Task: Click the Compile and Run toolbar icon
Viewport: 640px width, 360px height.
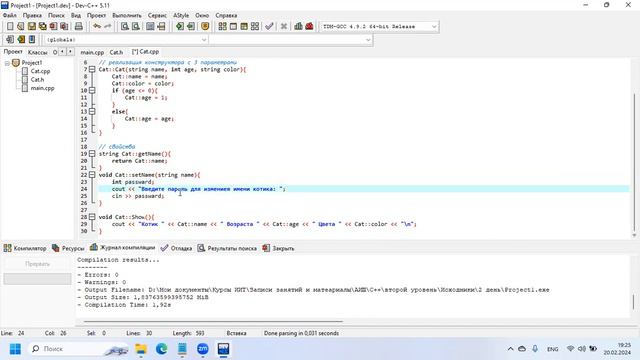Action: pyautogui.click(x=244, y=27)
